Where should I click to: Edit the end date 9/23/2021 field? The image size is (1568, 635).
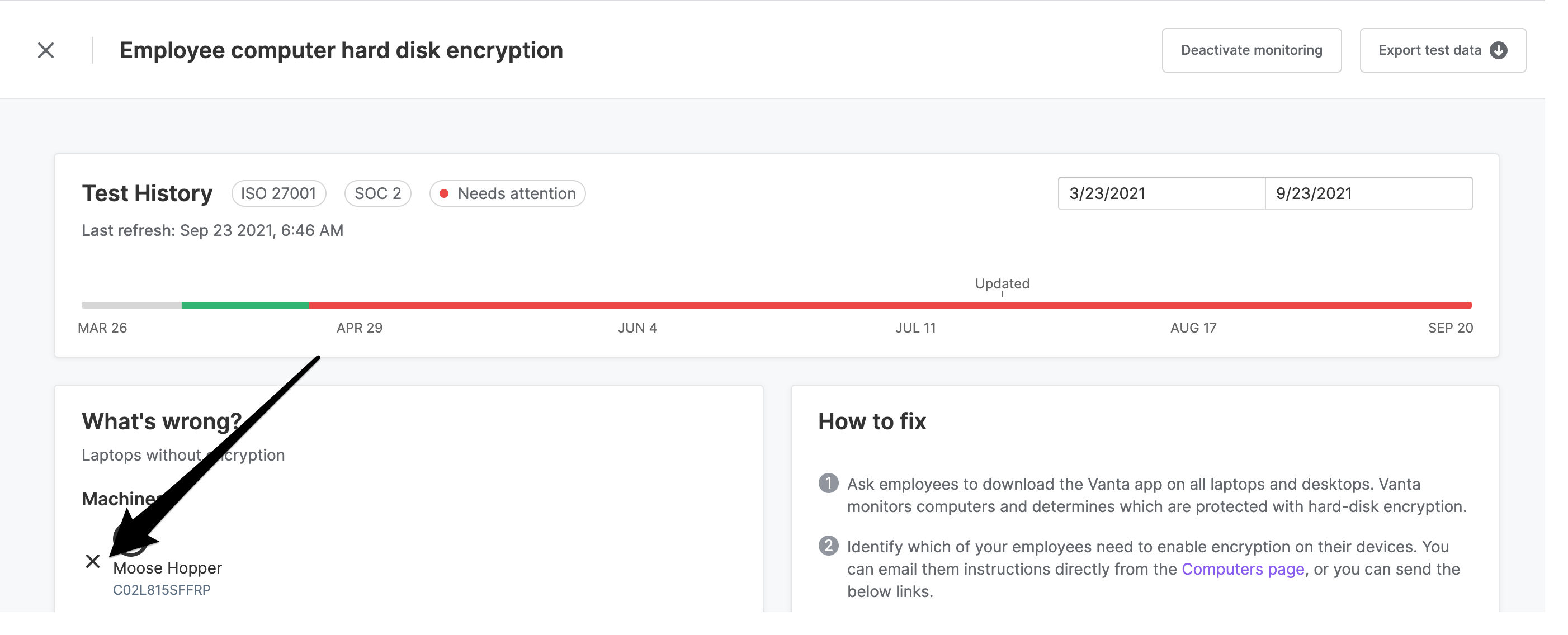tap(1368, 193)
